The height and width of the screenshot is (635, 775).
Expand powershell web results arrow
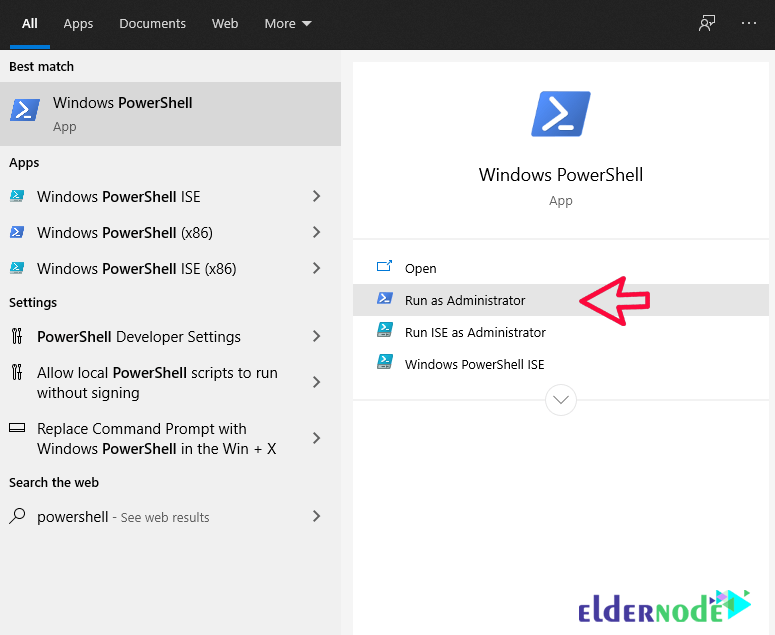(x=317, y=516)
